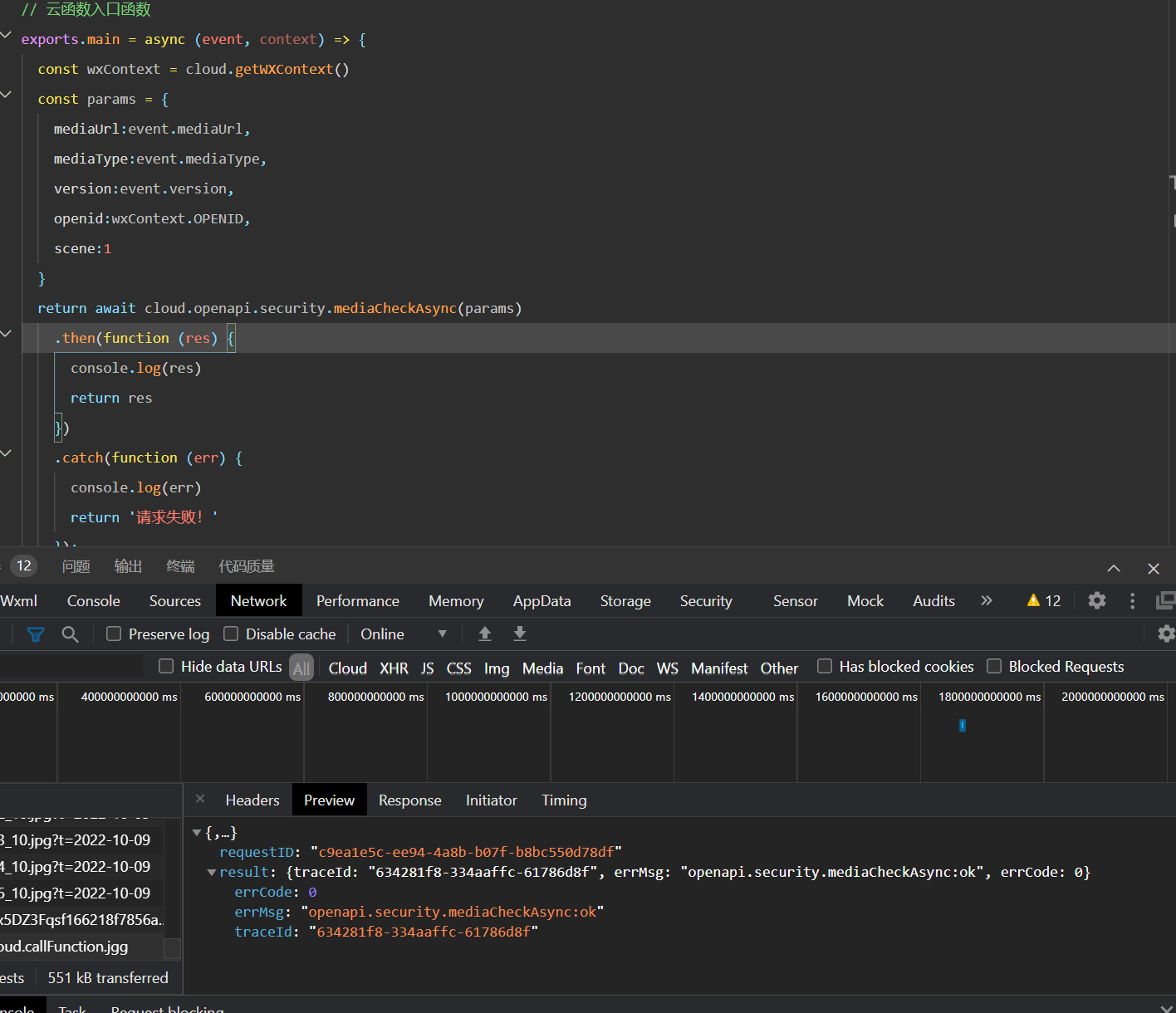
Task: Open the Response tab
Action: tap(409, 800)
